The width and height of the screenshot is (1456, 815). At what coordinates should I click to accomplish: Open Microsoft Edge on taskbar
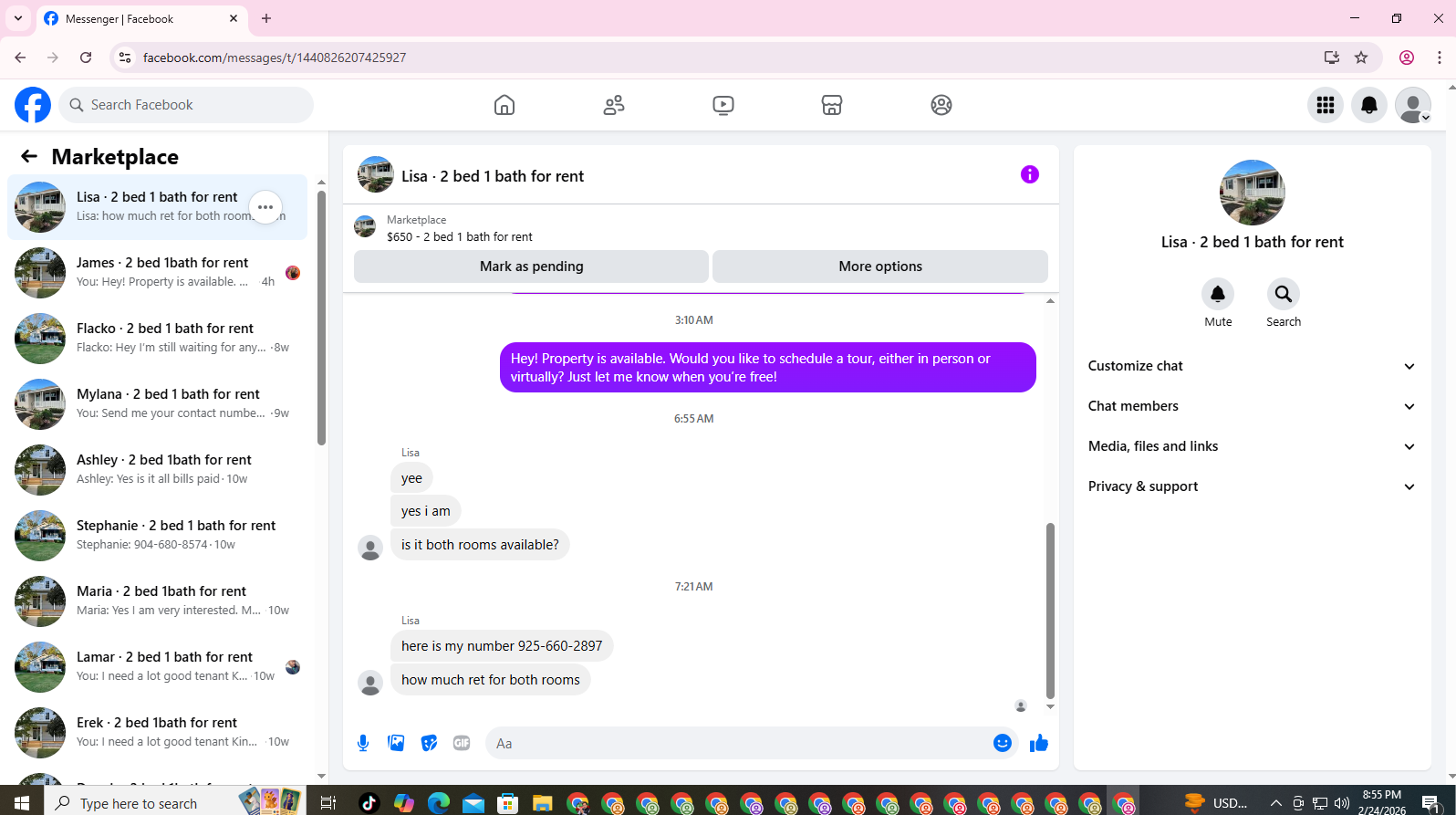pos(439,803)
